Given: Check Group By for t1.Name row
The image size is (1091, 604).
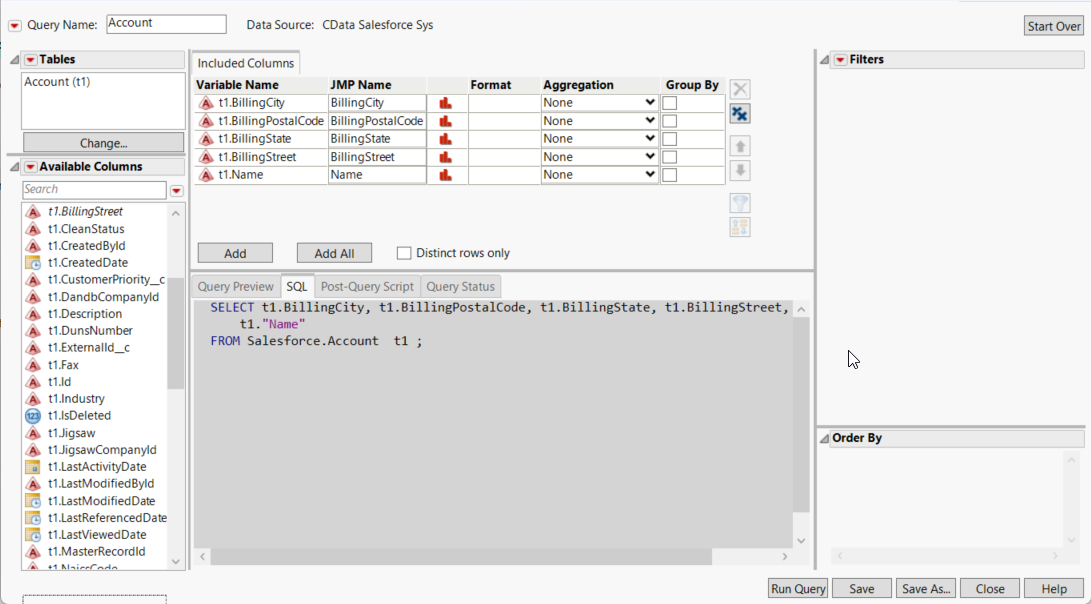Looking at the screenshot, I should pyautogui.click(x=667, y=174).
